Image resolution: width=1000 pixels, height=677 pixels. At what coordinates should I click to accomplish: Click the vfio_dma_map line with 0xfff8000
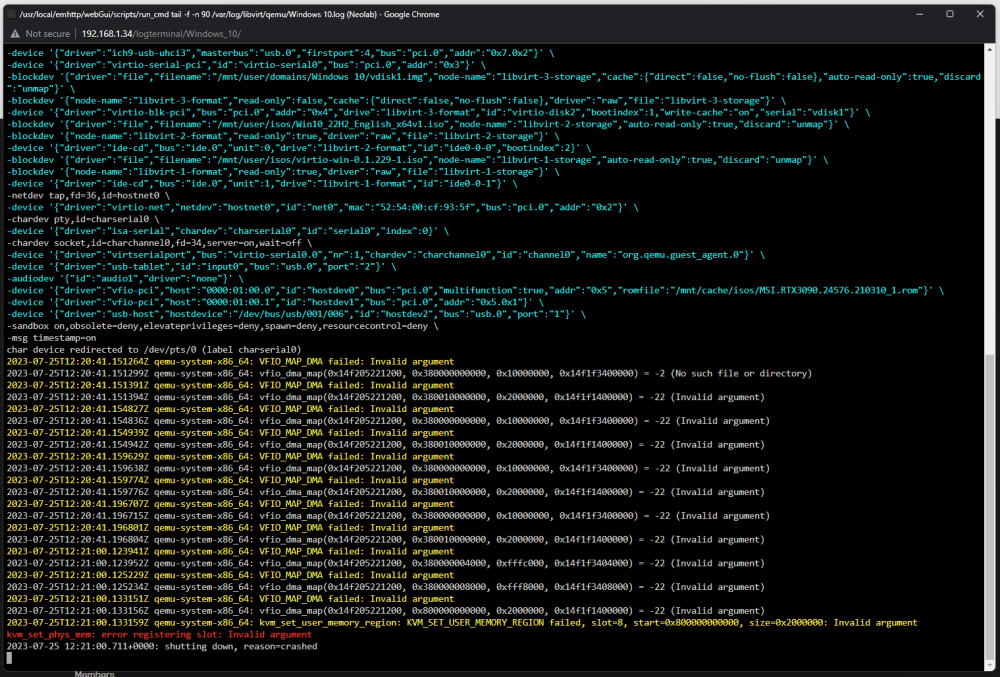click(x=385, y=587)
